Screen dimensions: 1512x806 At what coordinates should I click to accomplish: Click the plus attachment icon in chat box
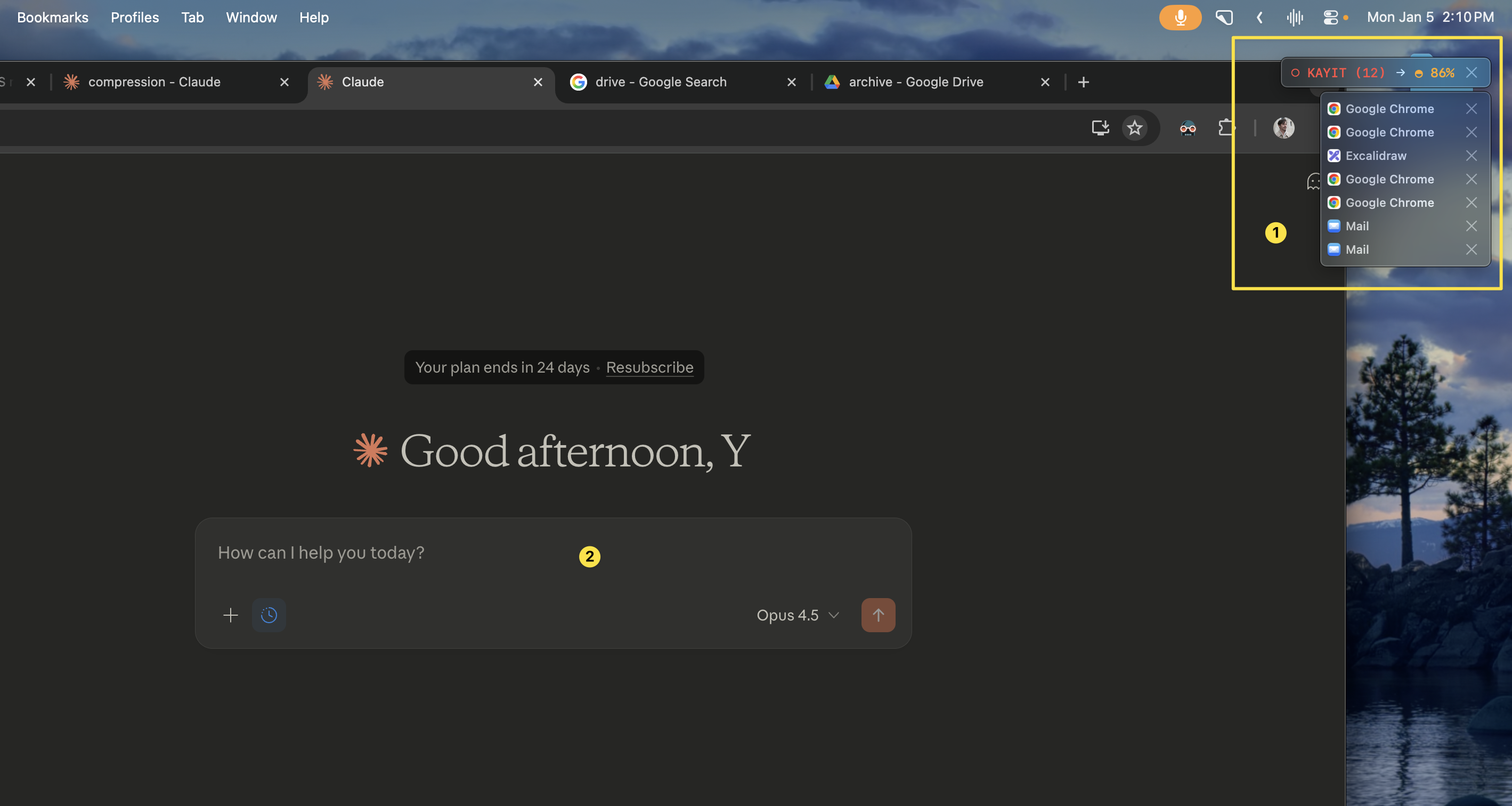pyautogui.click(x=230, y=615)
